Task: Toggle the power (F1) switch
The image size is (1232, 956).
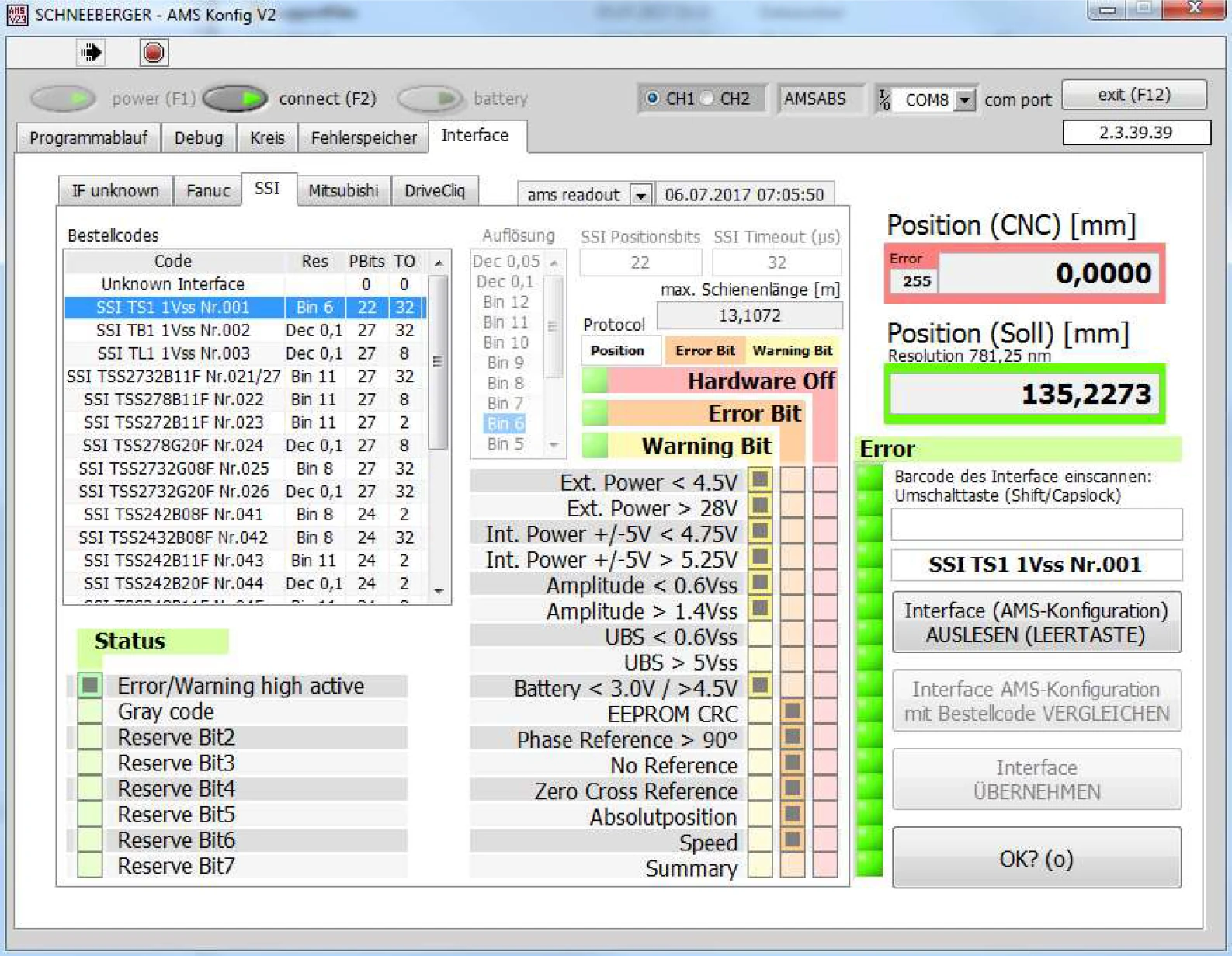Action: click(x=64, y=99)
